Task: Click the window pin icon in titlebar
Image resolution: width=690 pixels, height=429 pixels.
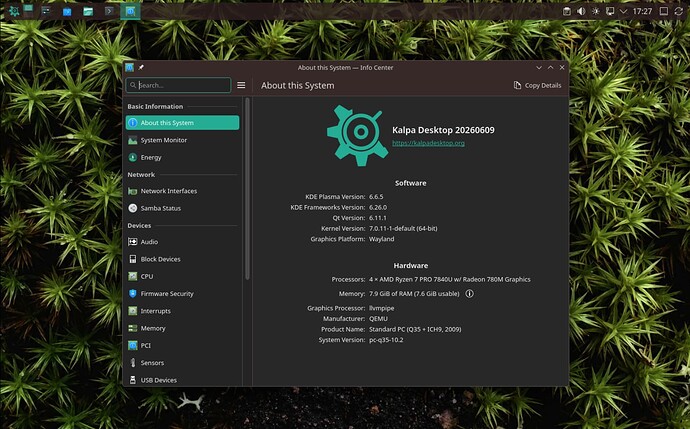Action: coord(141,67)
